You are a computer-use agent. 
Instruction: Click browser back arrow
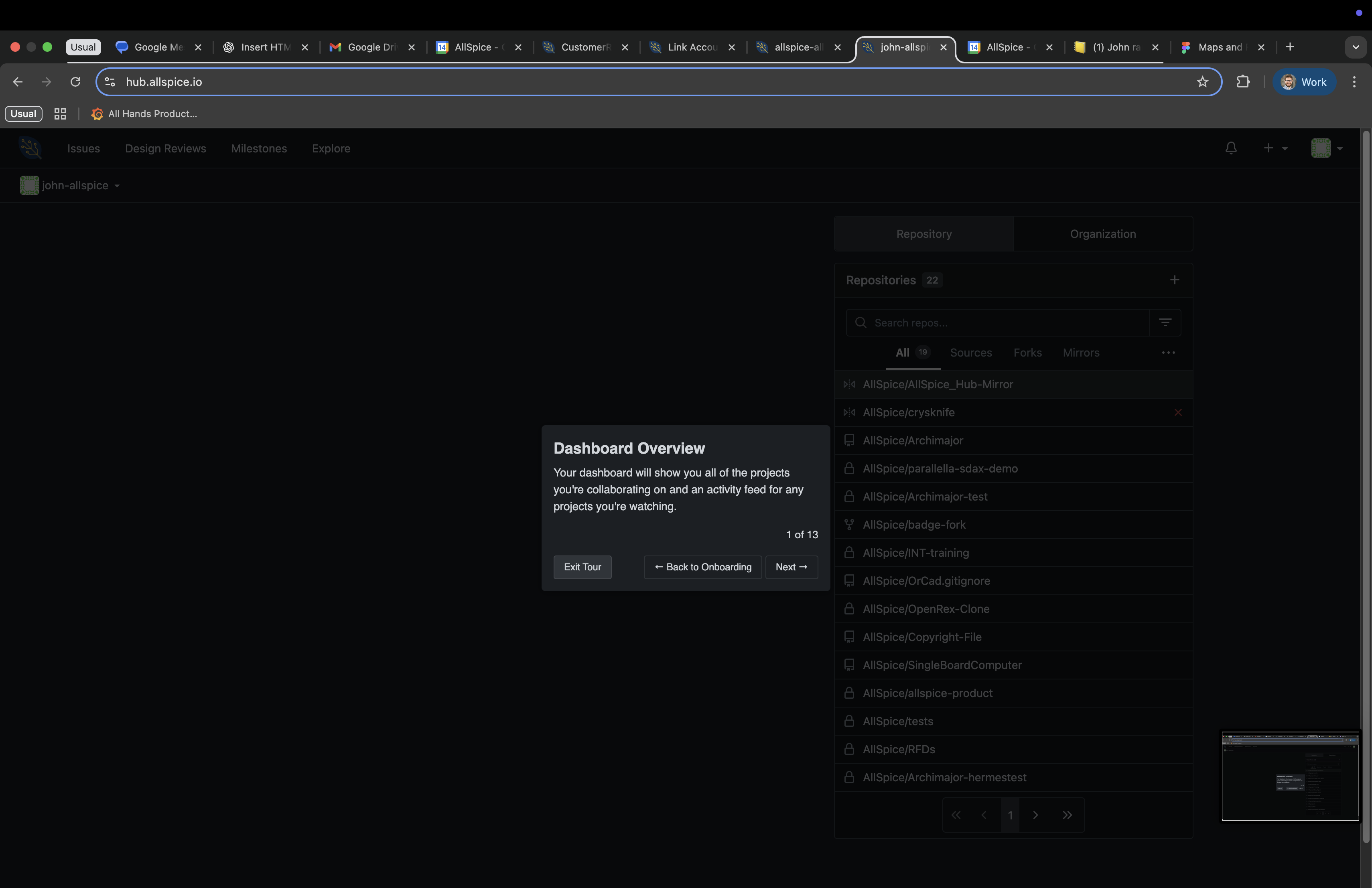(18, 82)
